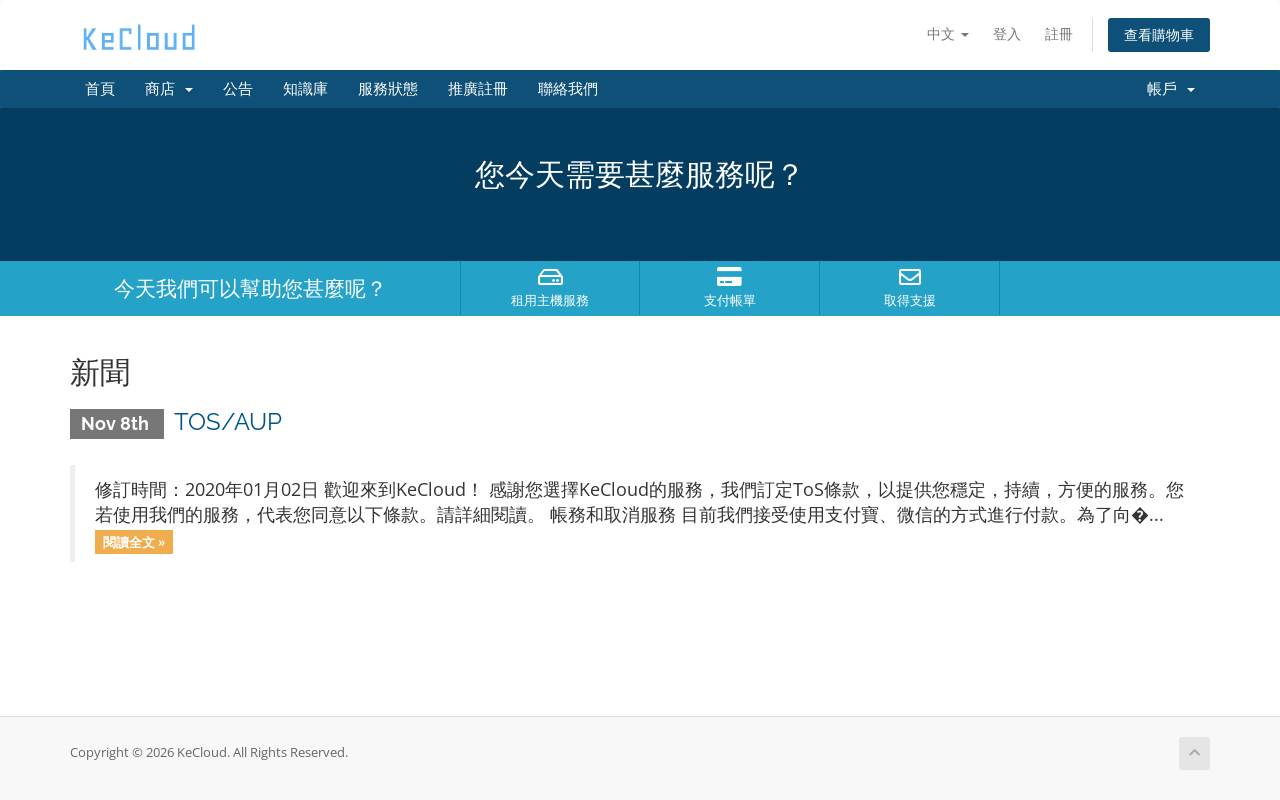Click the 今天我們可以幫助您甚麼呢？ text
Image resolution: width=1280 pixels, height=800 pixels.
tap(250, 289)
